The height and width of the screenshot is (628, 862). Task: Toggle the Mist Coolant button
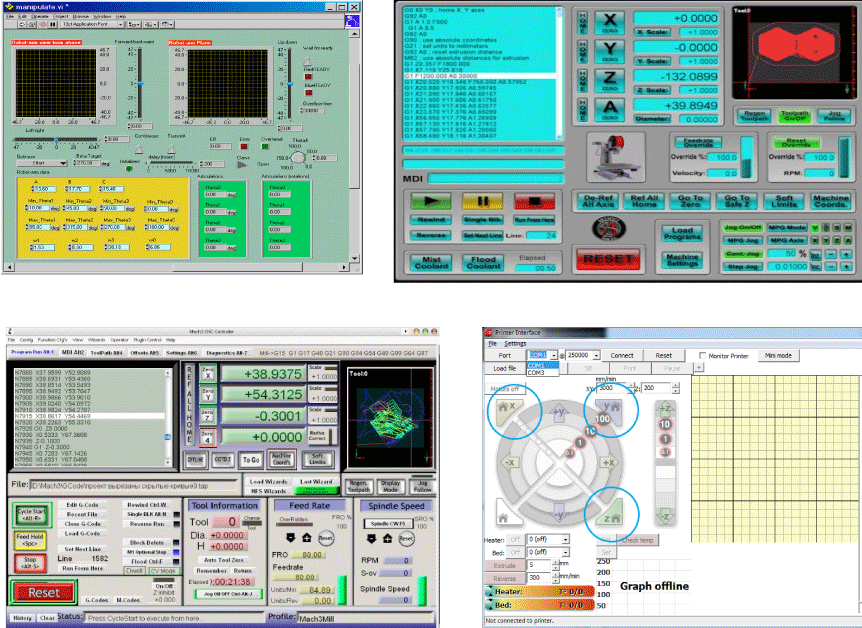click(x=431, y=262)
